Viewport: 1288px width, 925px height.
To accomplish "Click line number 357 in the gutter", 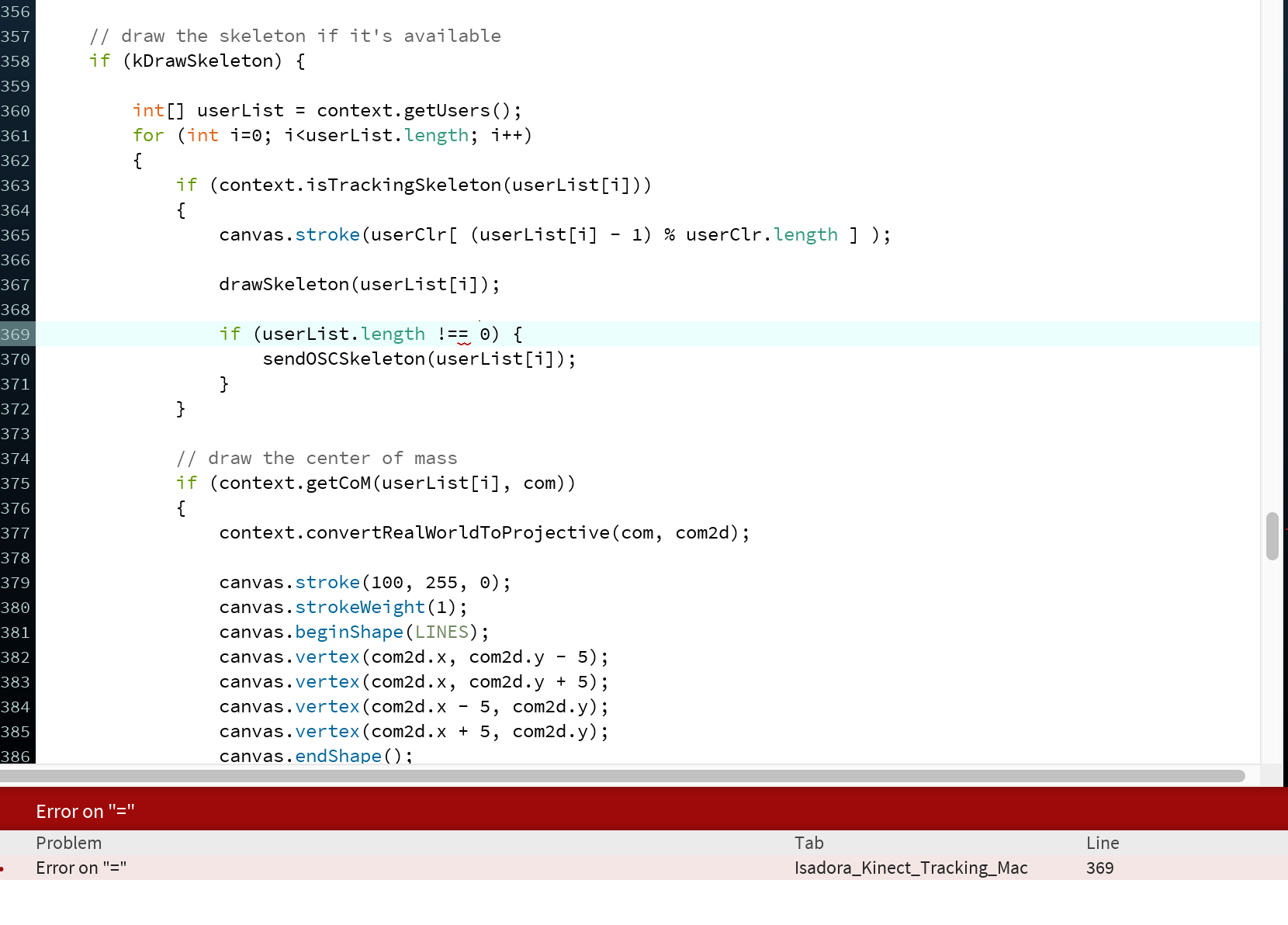I will (16, 36).
